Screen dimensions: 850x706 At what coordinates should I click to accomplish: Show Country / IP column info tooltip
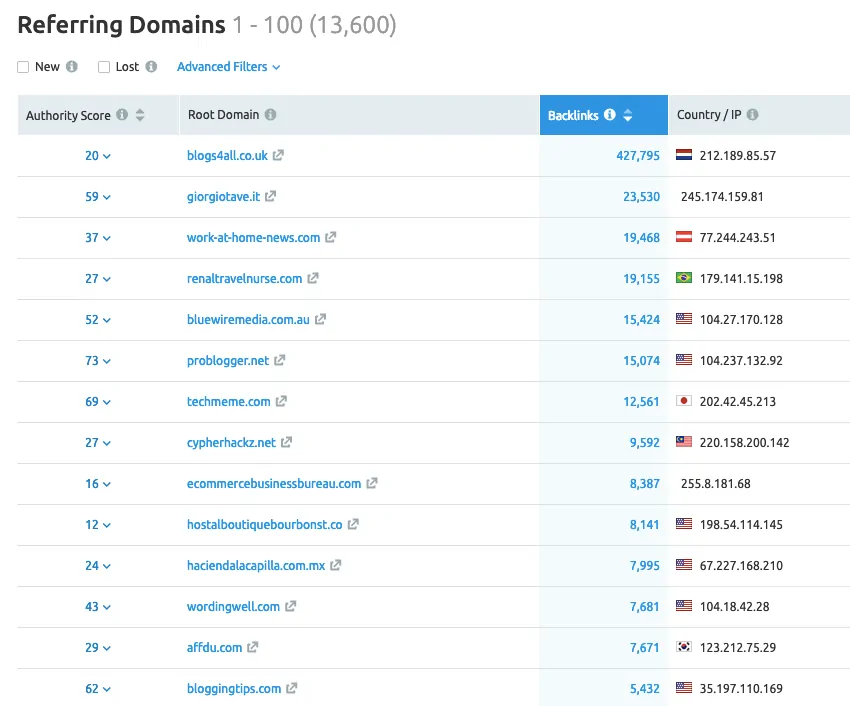tap(752, 114)
